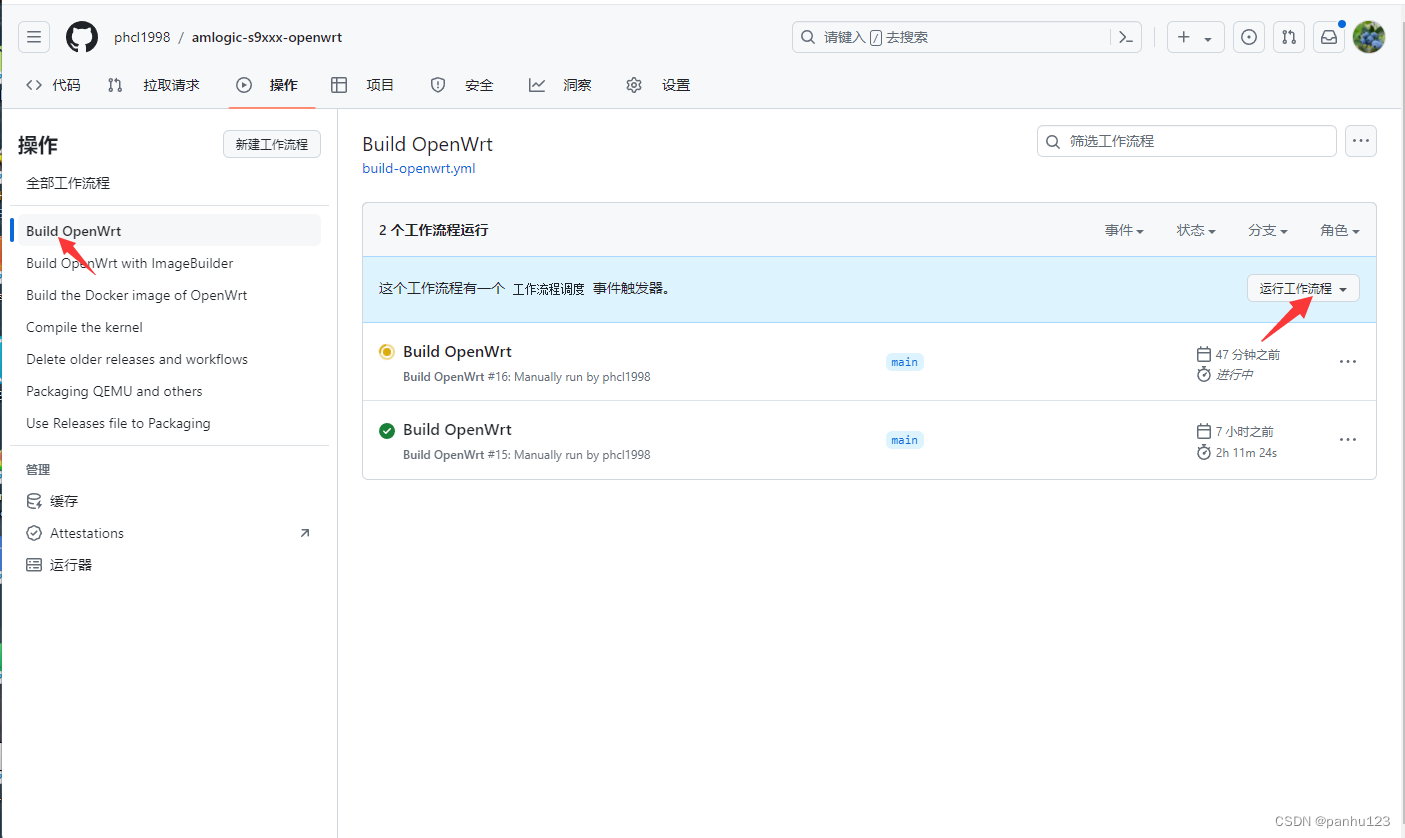1405x838 pixels.
Task: Open the amlogic-s9xxx-openwrt repository link
Action: [x=267, y=37]
